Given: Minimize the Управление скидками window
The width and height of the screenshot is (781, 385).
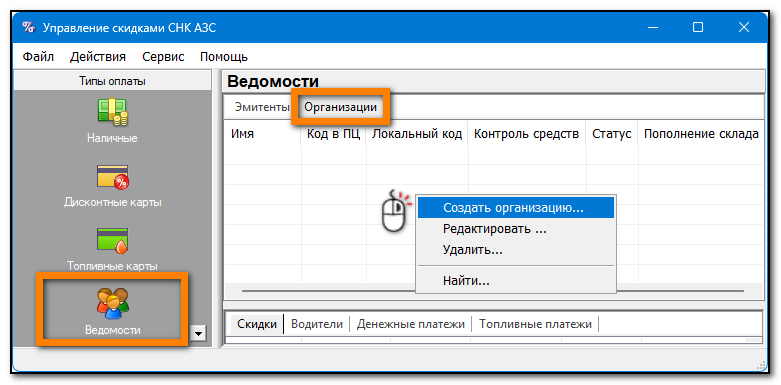Looking at the screenshot, I should [x=652, y=27].
